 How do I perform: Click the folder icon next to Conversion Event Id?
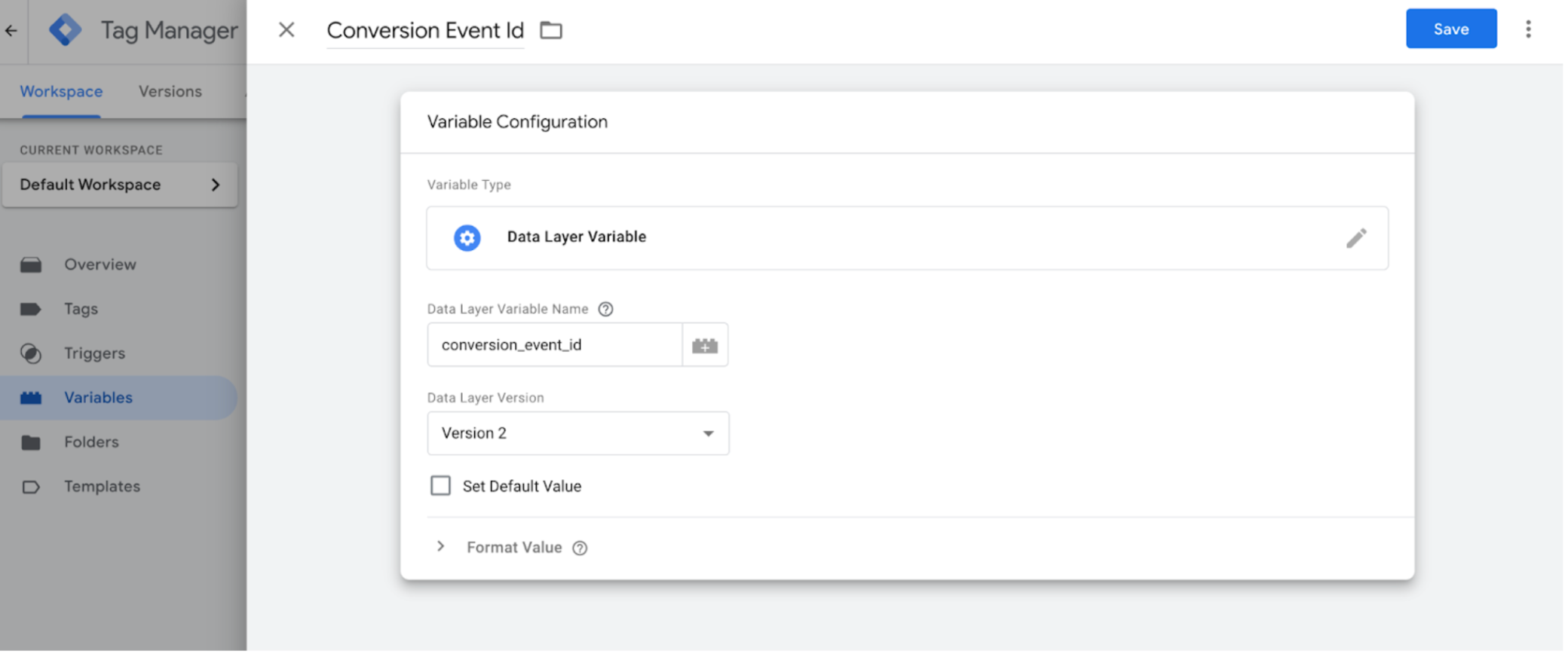[x=551, y=30]
